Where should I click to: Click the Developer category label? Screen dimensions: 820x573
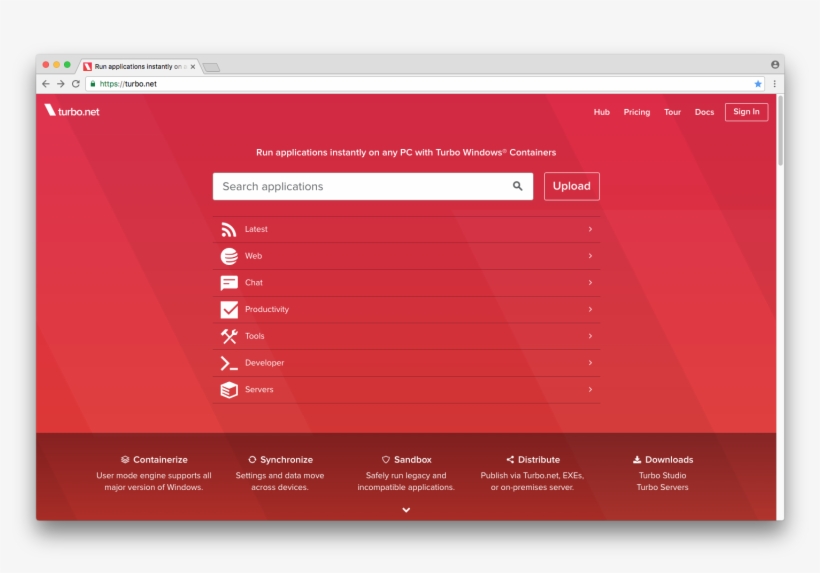click(x=264, y=363)
